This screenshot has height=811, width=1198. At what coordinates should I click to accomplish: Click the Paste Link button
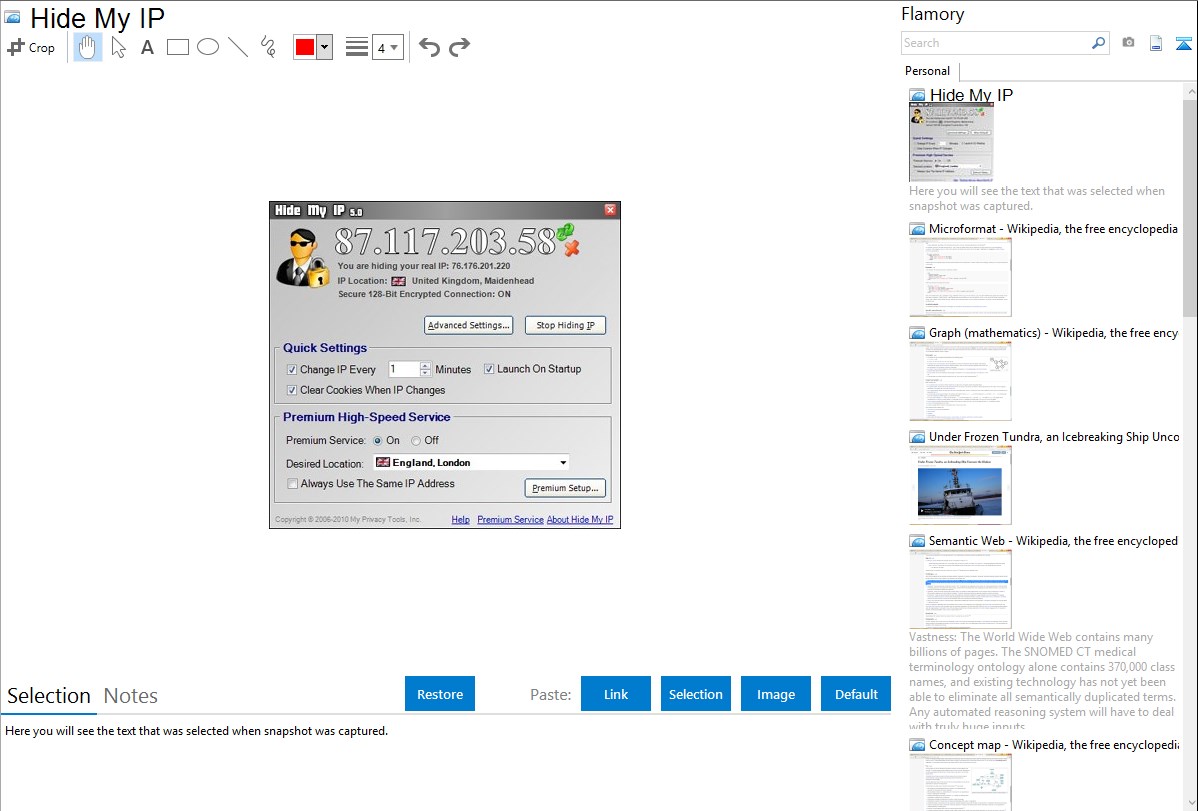click(616, 694)
